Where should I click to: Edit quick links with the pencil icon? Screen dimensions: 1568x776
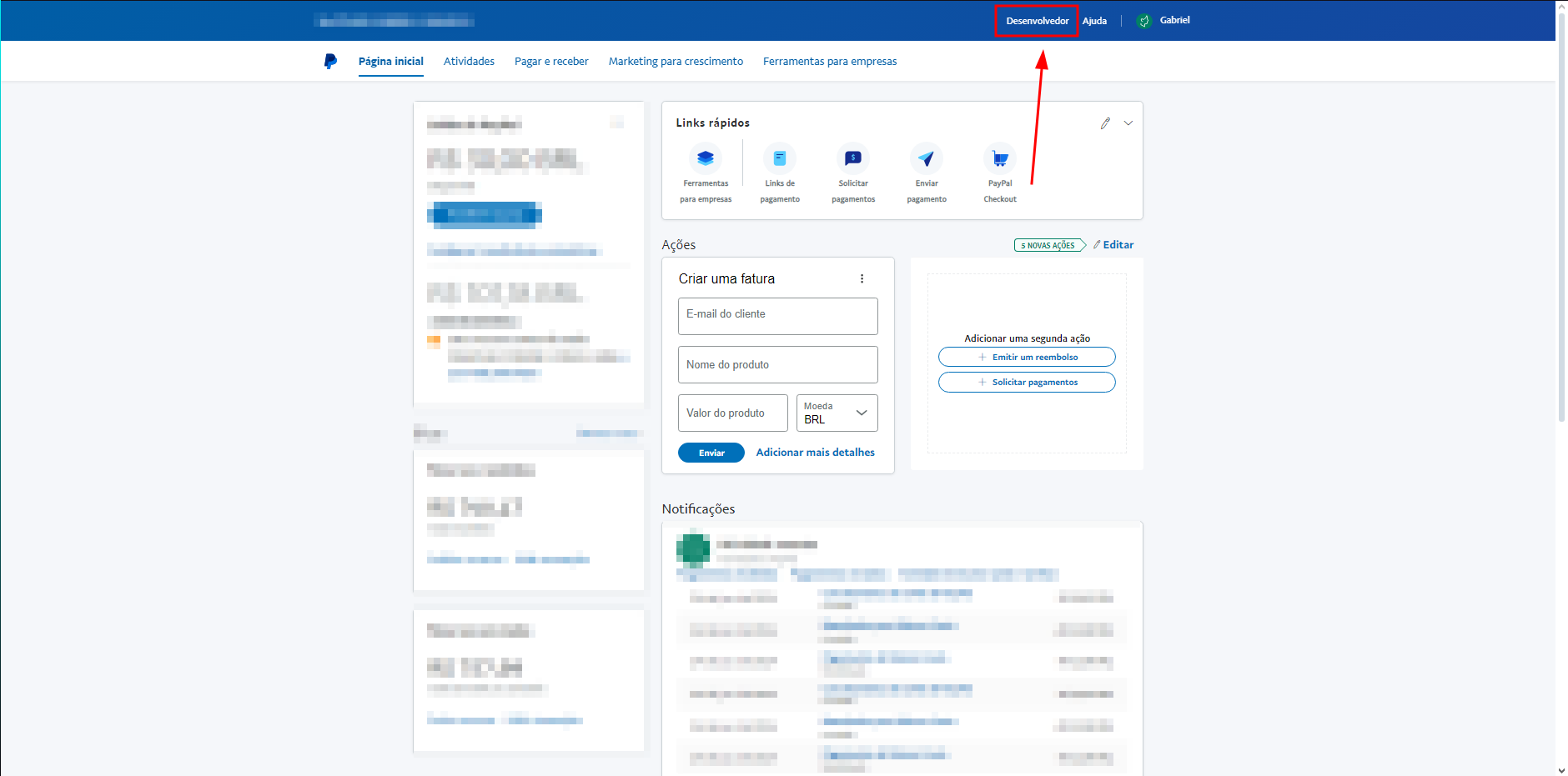coord(1105,123)
